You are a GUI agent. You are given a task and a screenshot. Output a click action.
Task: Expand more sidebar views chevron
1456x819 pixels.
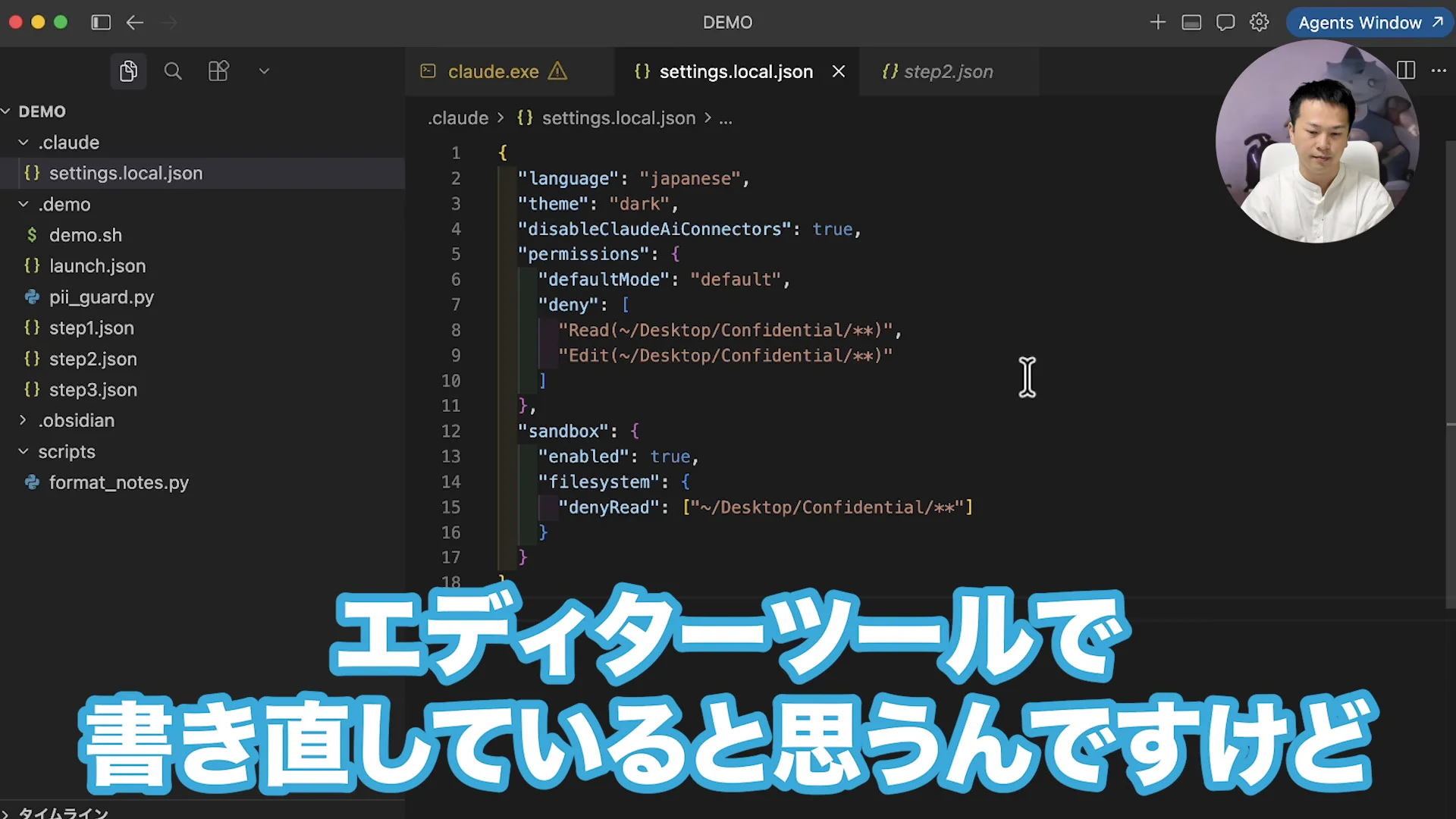point(264,71)
